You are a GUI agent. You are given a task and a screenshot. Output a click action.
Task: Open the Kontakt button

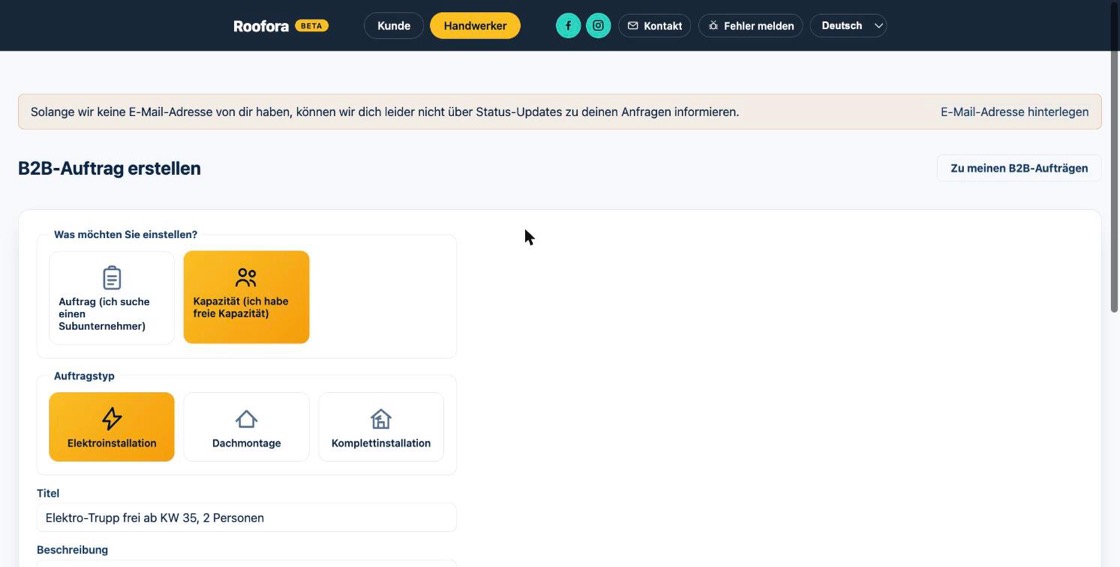pos(654,26)
